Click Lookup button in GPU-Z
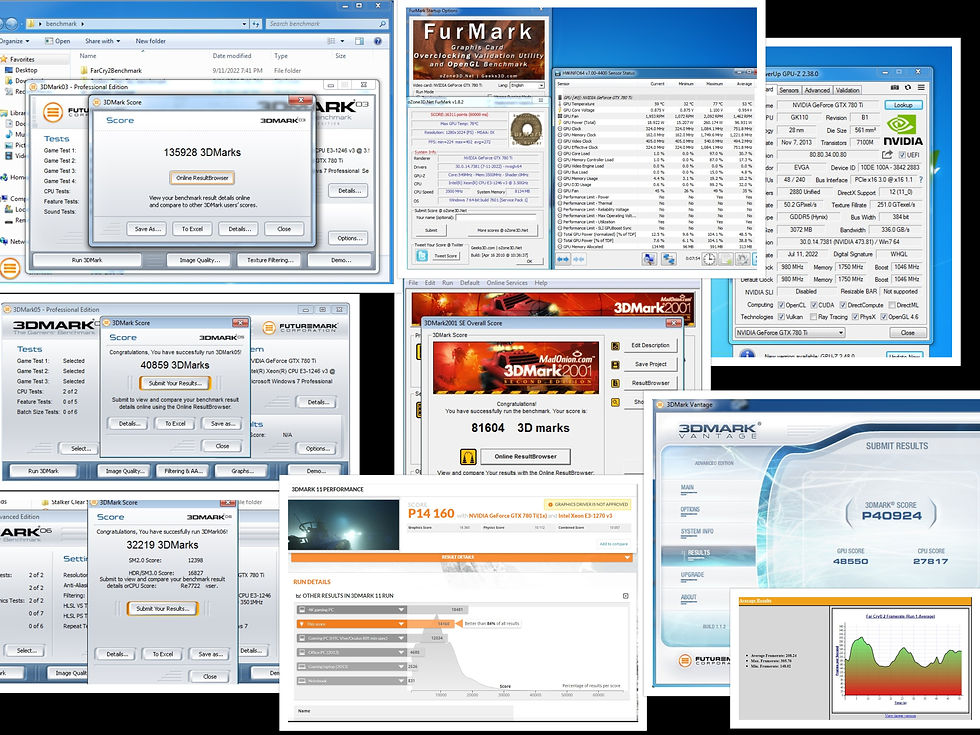 point(903,105)
